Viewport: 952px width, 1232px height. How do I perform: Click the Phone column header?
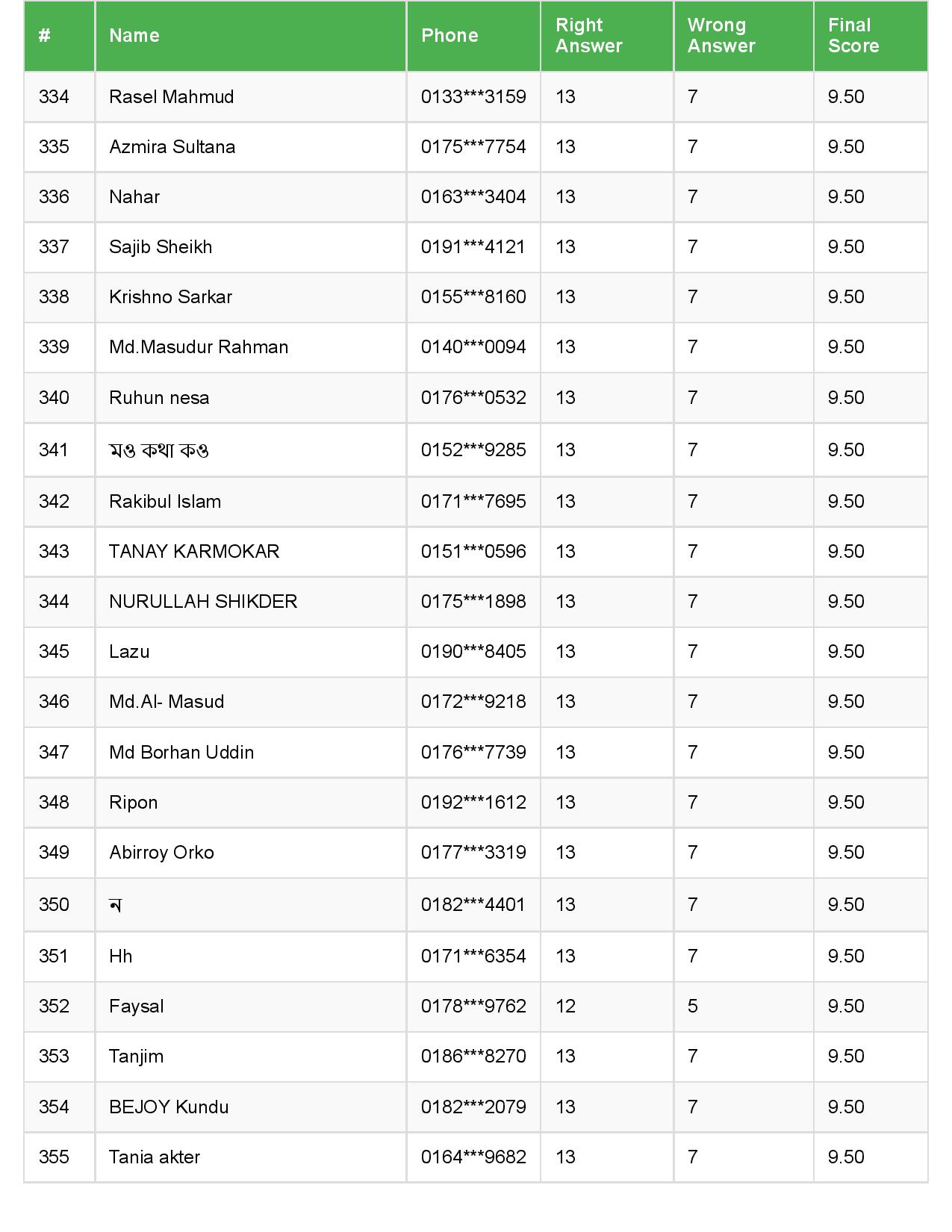point(449,36)
